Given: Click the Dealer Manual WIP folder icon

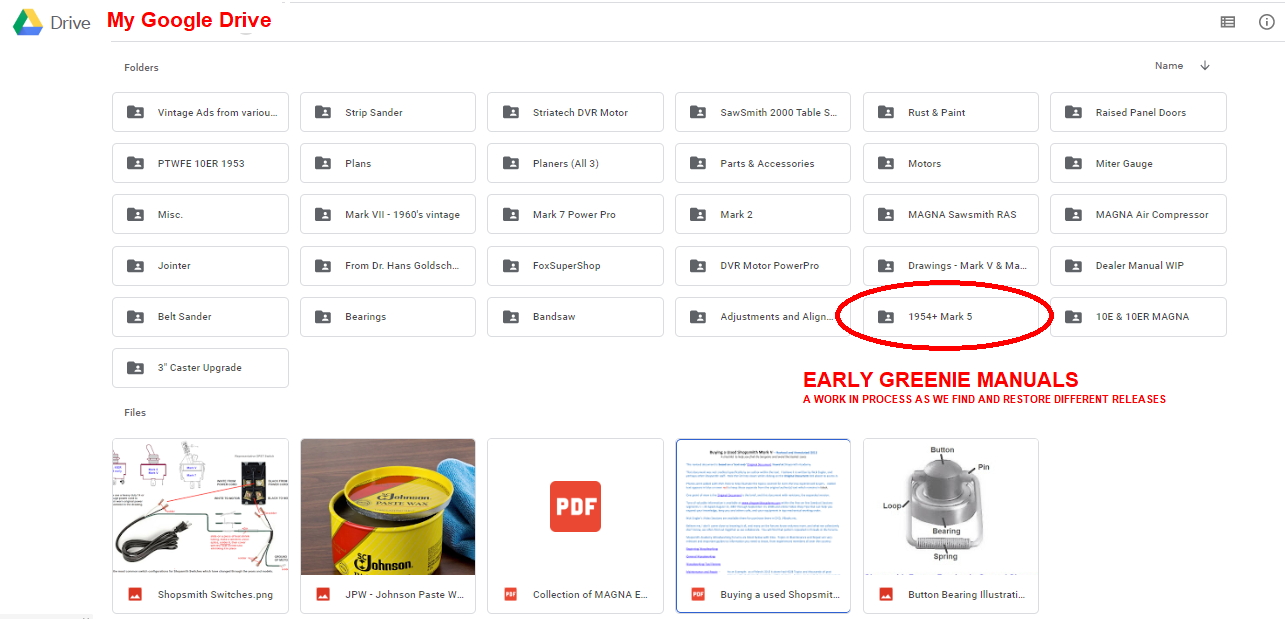Looking at the screenshot, I should 1073,265.
